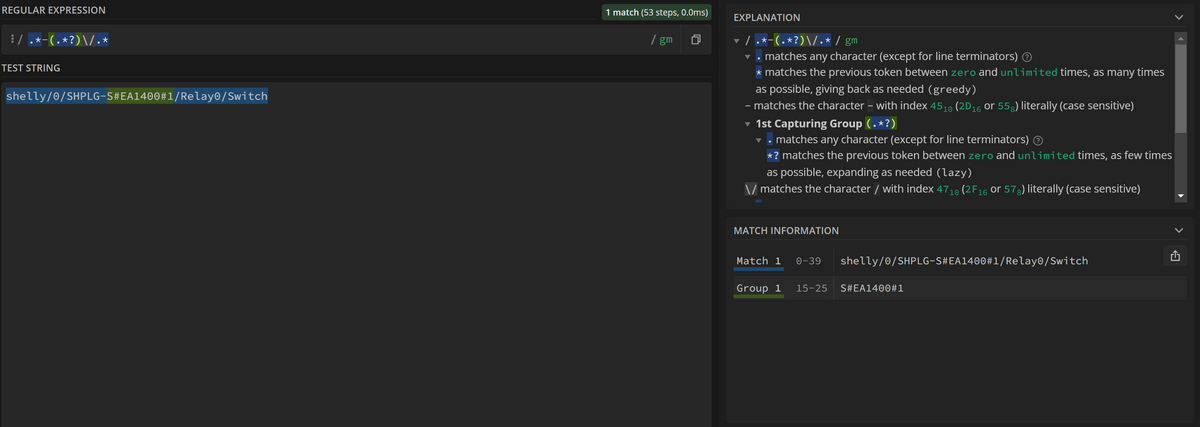Image resolution: width=1200 pixels, height=427 pixels.
Task: Collapse the Match Information panel chevron
Action: click(x=1179, y=230)
